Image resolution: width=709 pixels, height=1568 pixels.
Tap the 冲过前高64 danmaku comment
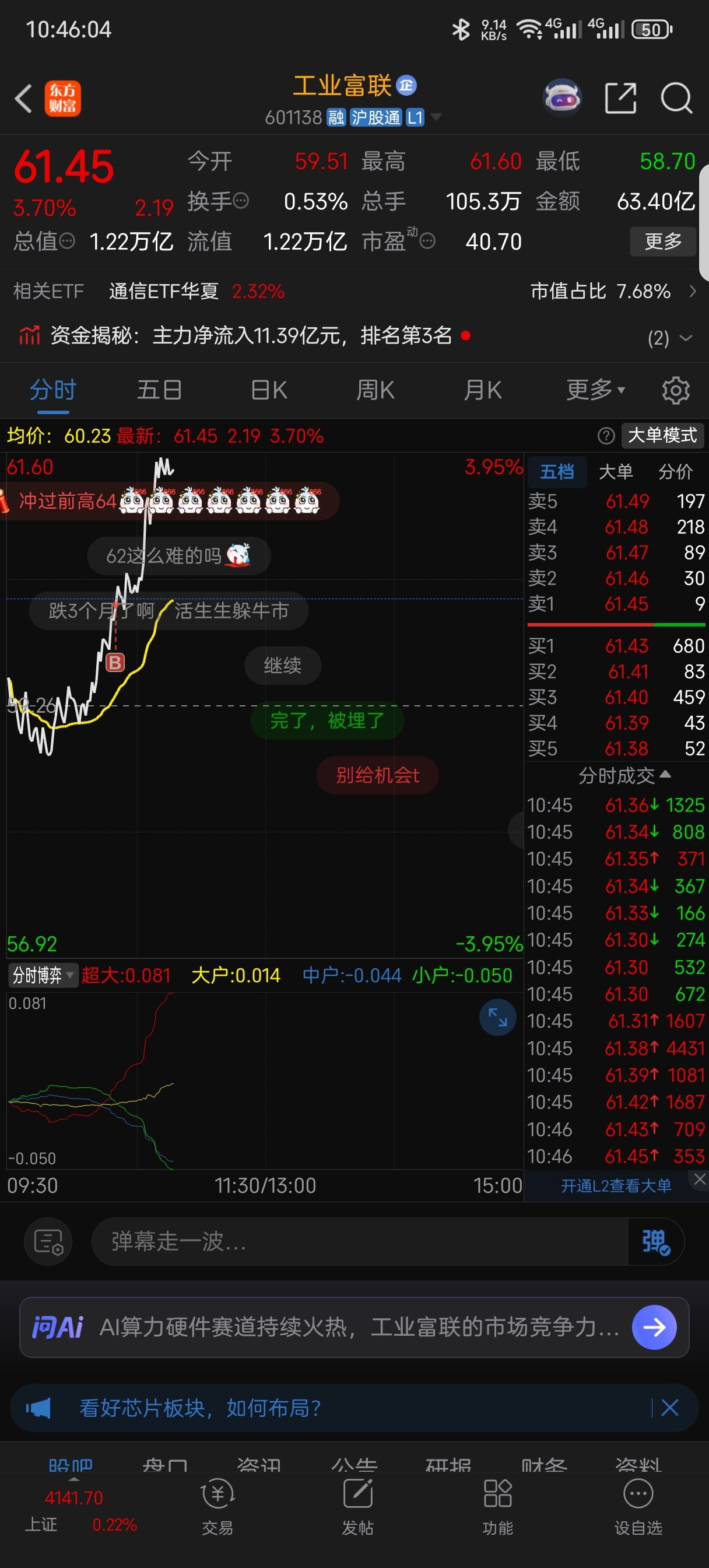coord(169,501)
